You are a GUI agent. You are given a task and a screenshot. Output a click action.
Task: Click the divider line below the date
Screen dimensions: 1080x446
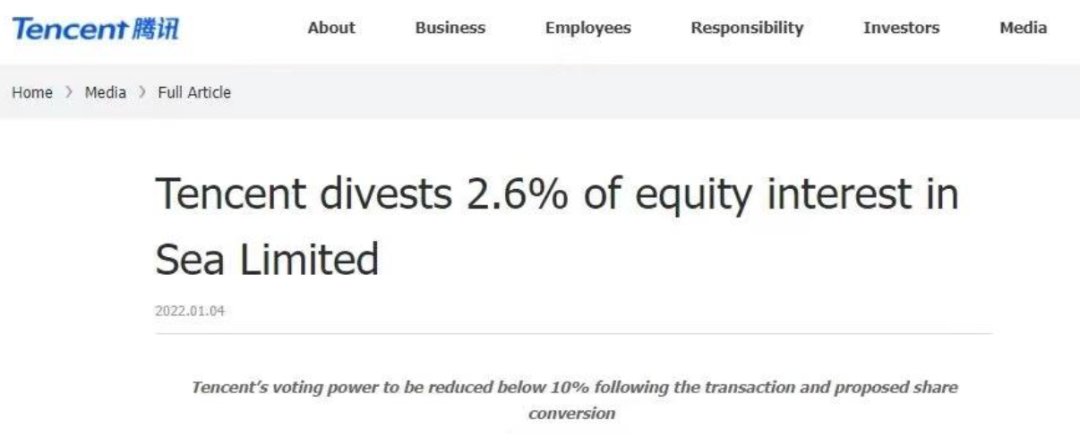(573, 333)
